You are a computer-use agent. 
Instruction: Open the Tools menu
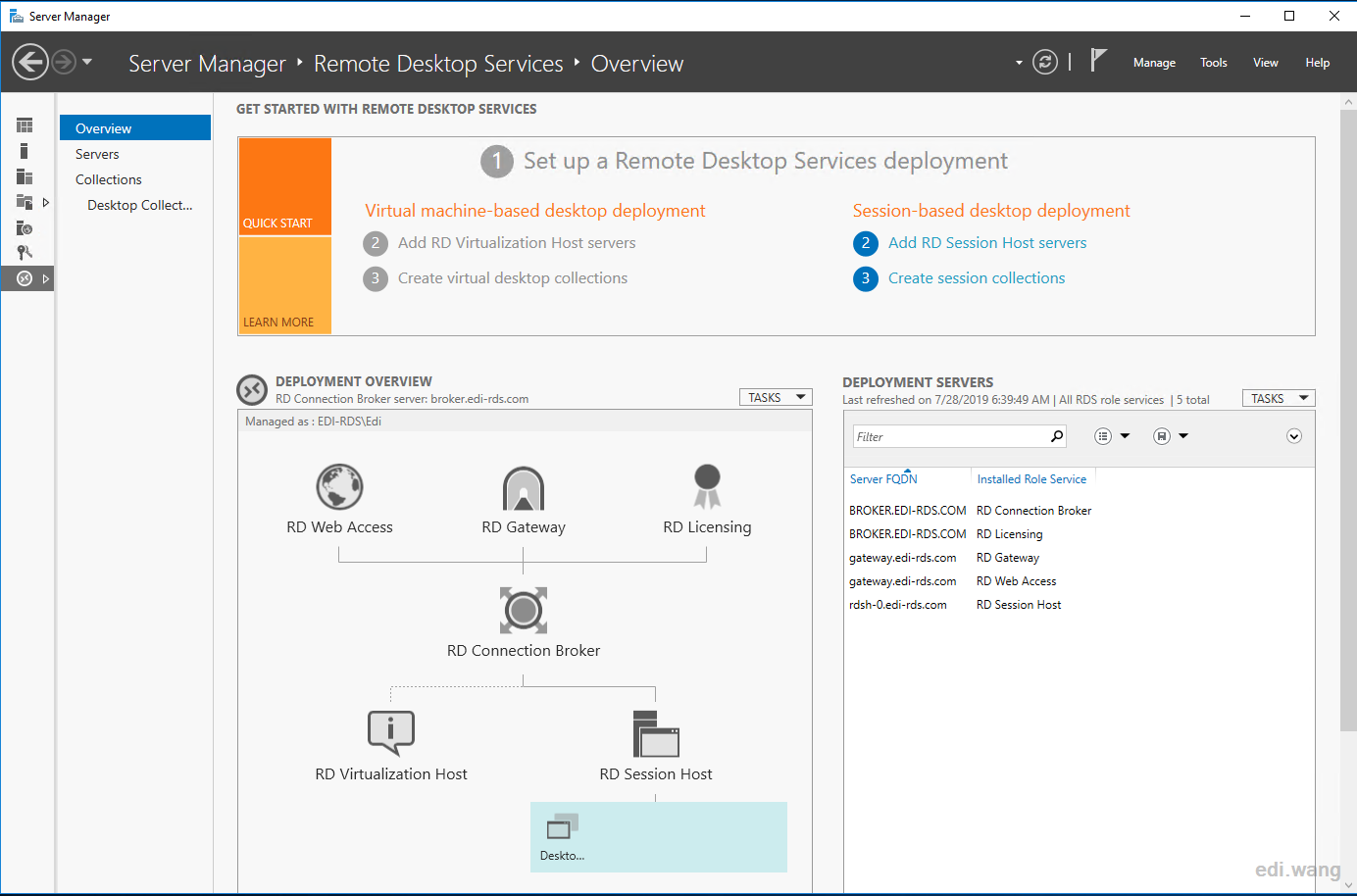click(x=1214, y=63)
